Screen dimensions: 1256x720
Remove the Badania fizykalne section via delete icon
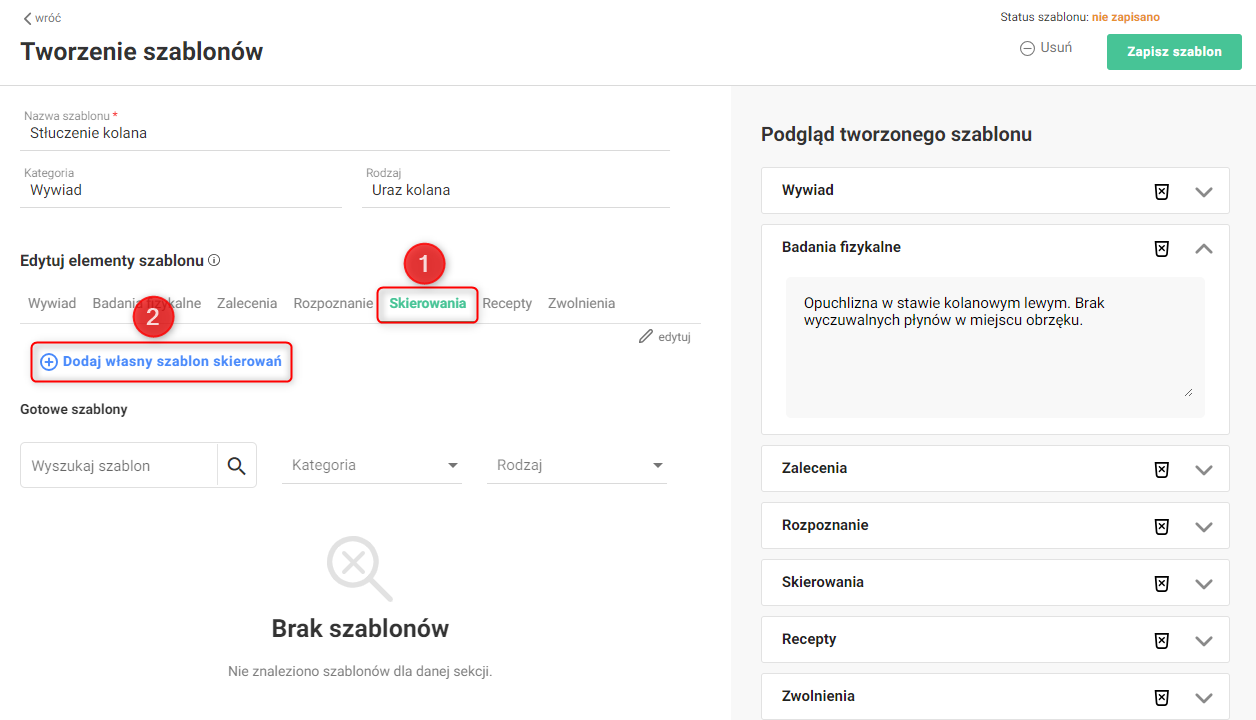tap(1162, 248)
